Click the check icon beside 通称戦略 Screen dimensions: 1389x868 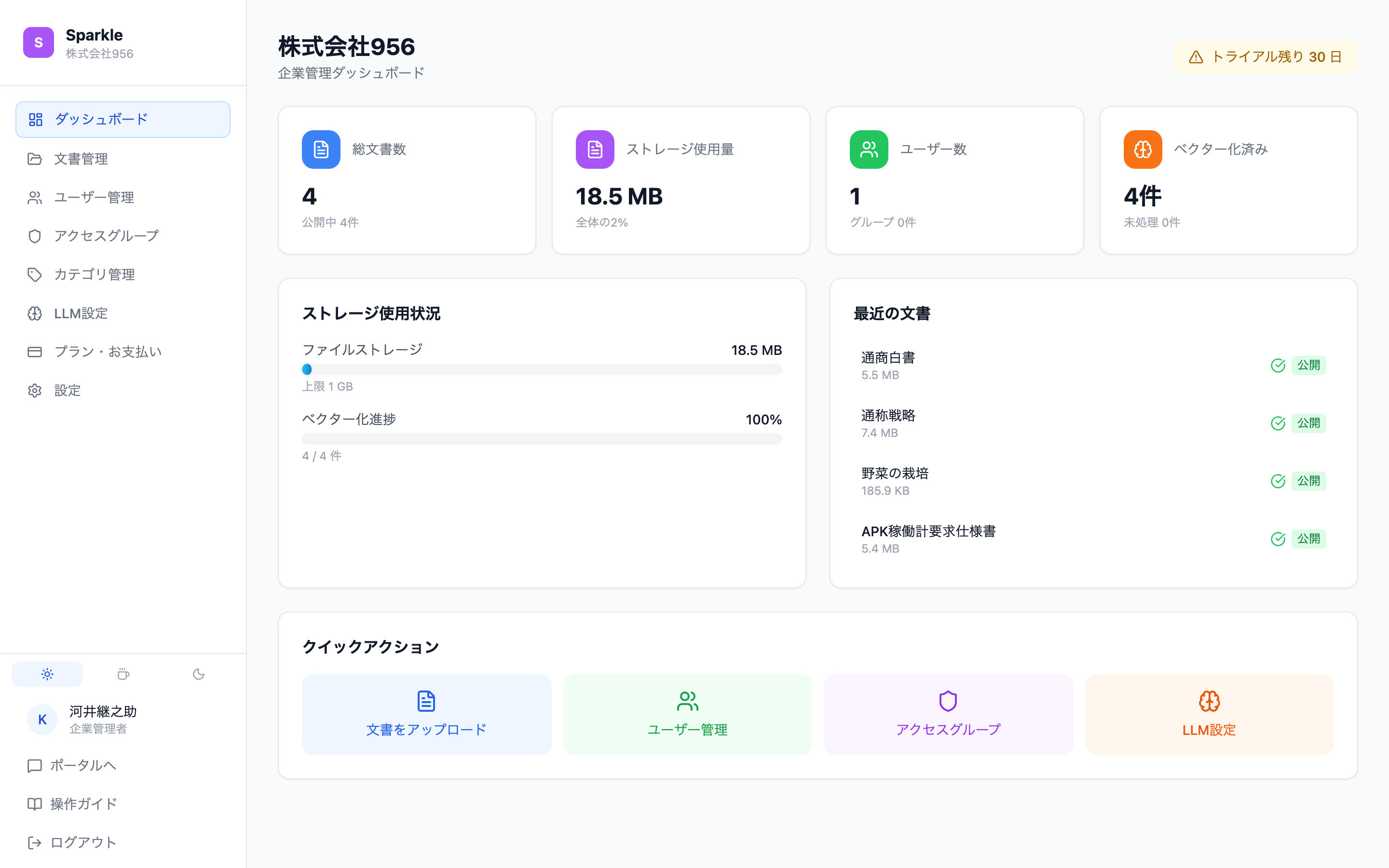[x=1278, y=423]
